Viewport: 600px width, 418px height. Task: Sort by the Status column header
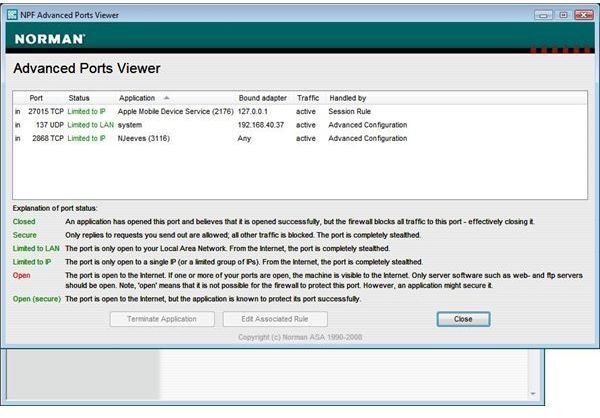79,98
